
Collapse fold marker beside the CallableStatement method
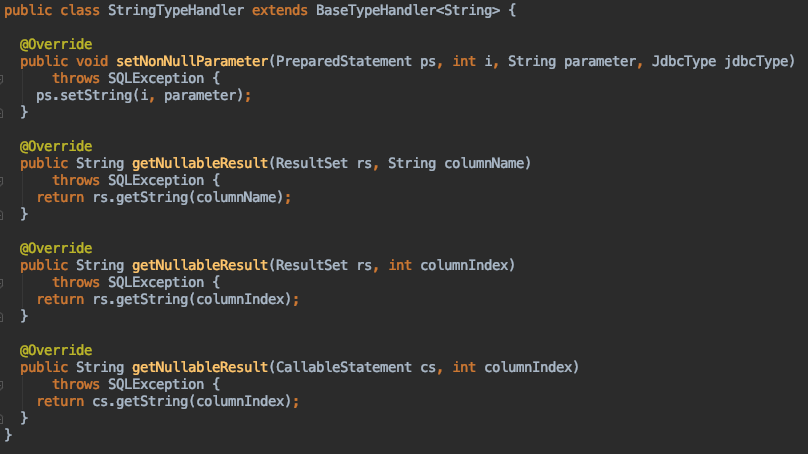3,384
